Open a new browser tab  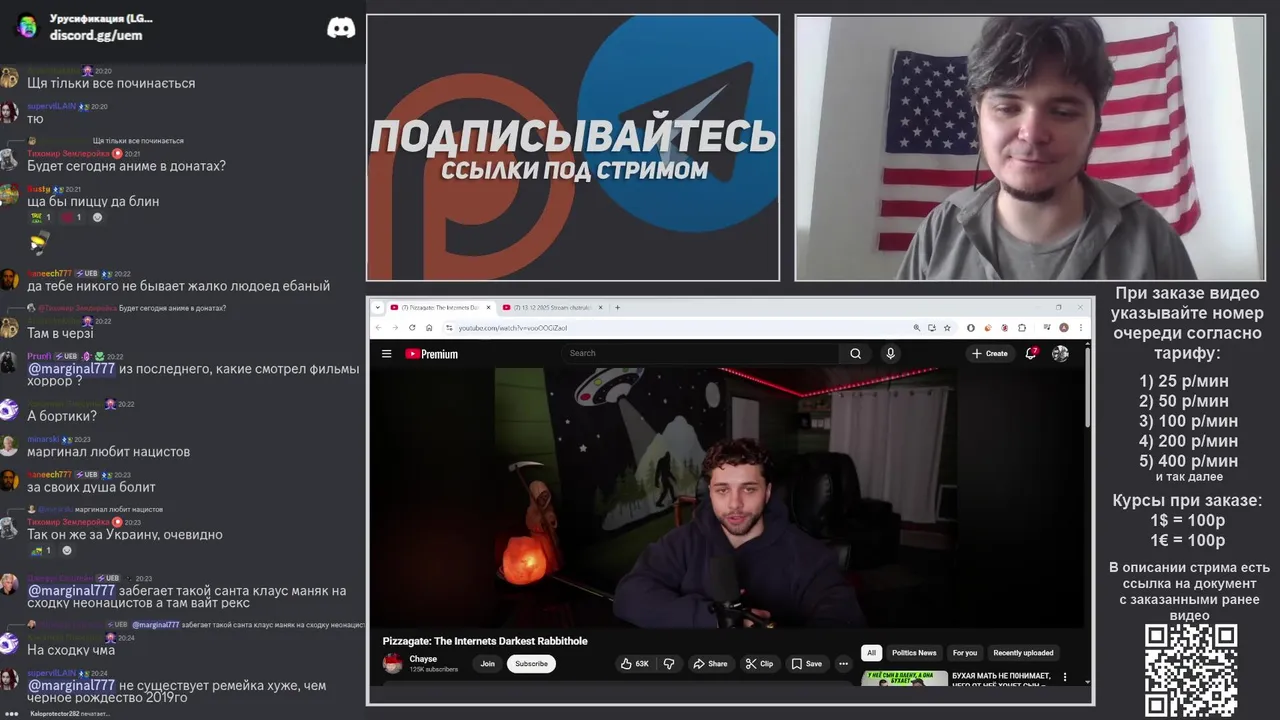[617, 307]
